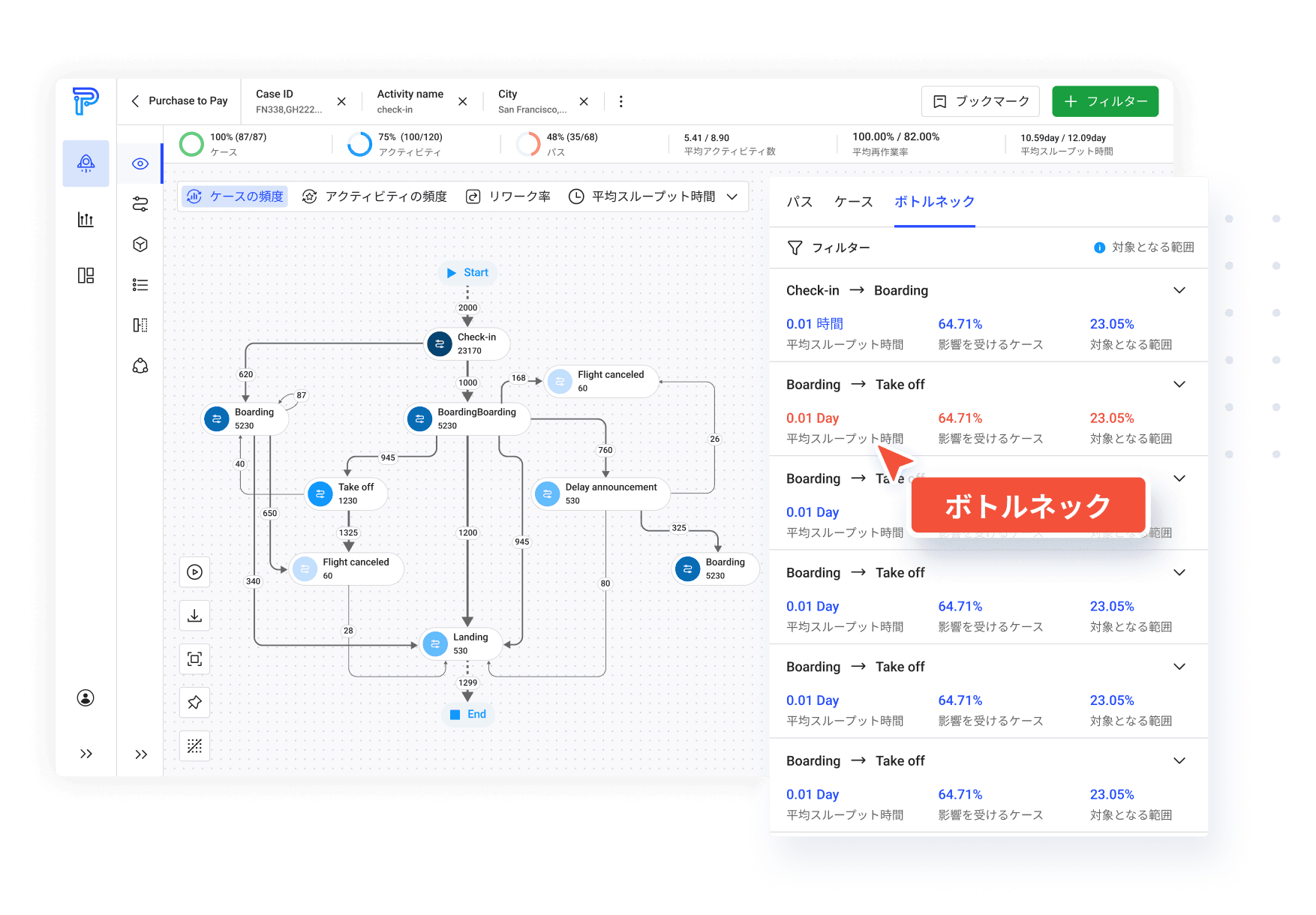
Task: Go back from Purchase to Pay
Action: [135, 101]
